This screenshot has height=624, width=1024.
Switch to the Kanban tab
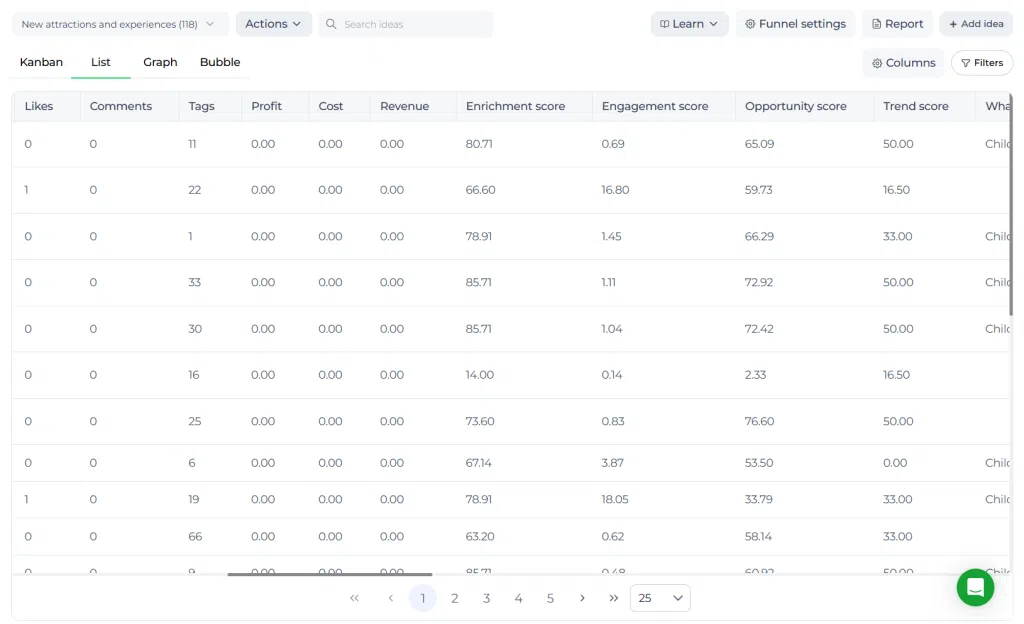[x=41, y=62]
